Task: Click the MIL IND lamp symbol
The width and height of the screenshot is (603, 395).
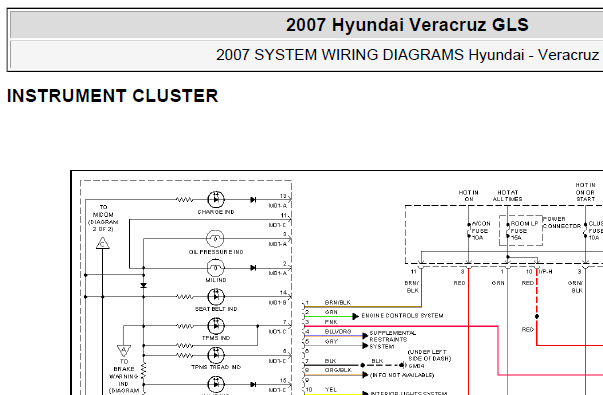Action: point(215,268)
